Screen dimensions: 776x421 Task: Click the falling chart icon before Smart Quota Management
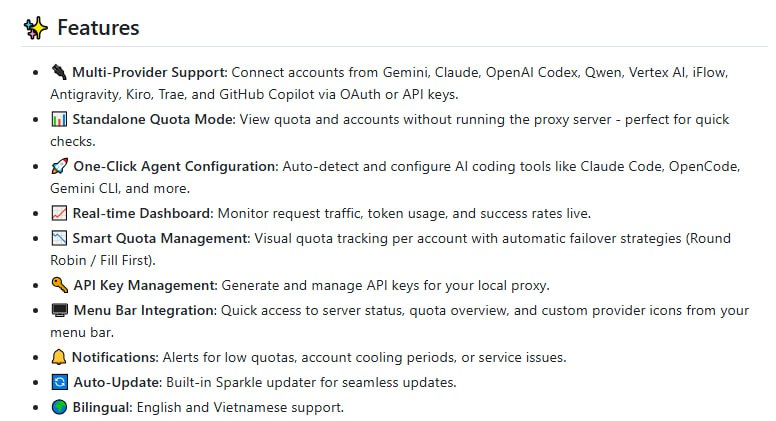tap(58, 239)
